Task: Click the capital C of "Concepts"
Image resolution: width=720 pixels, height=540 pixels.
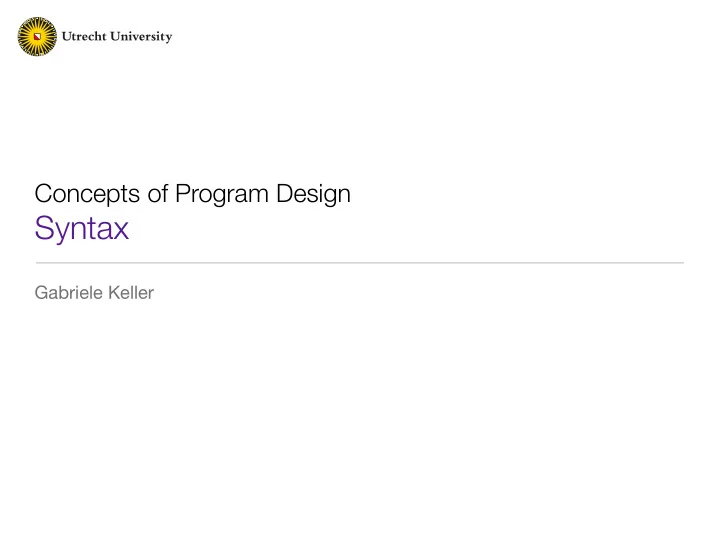Action: click(x=44, y=193)
